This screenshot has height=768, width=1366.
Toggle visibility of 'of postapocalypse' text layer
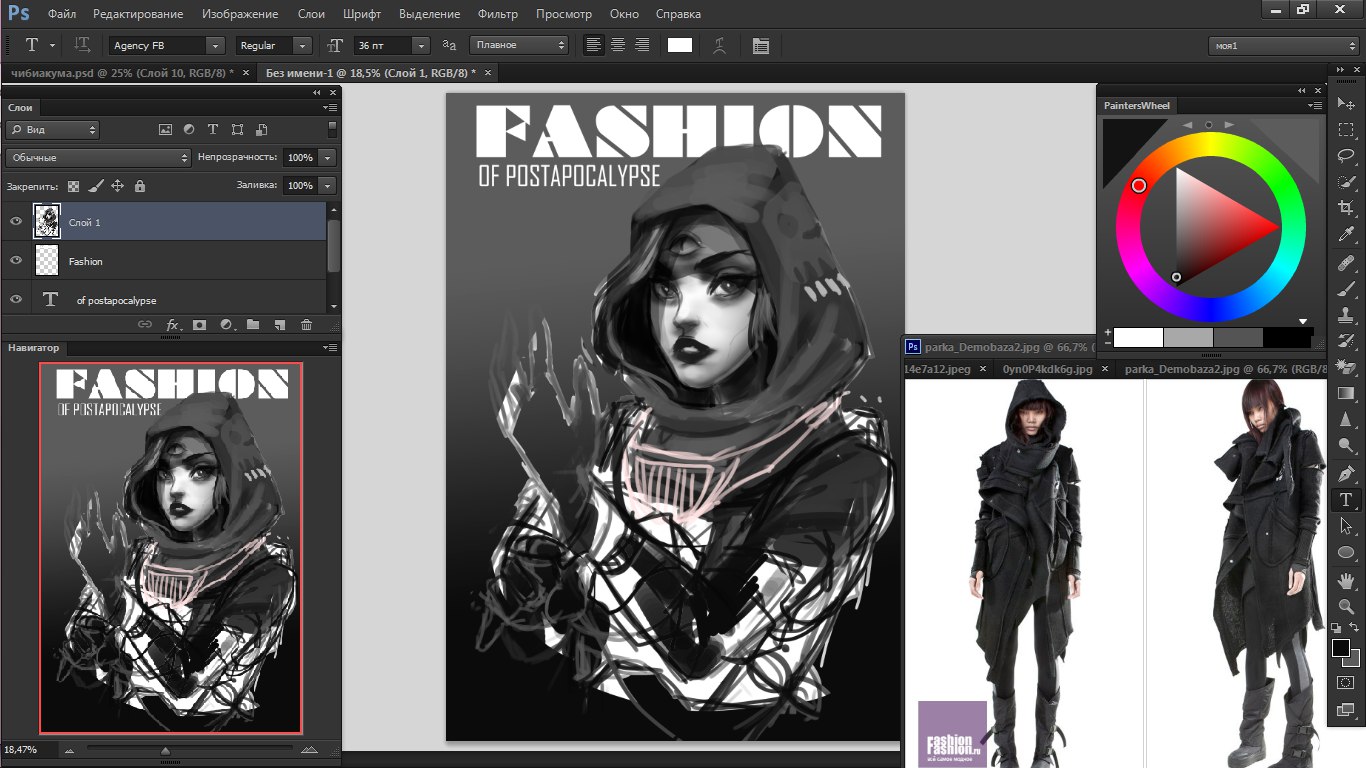[x=15, y=300]
